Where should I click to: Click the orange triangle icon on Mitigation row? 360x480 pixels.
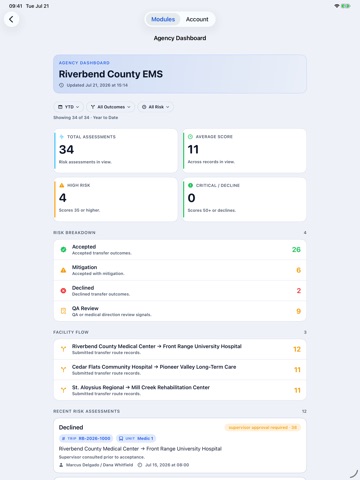63,270
